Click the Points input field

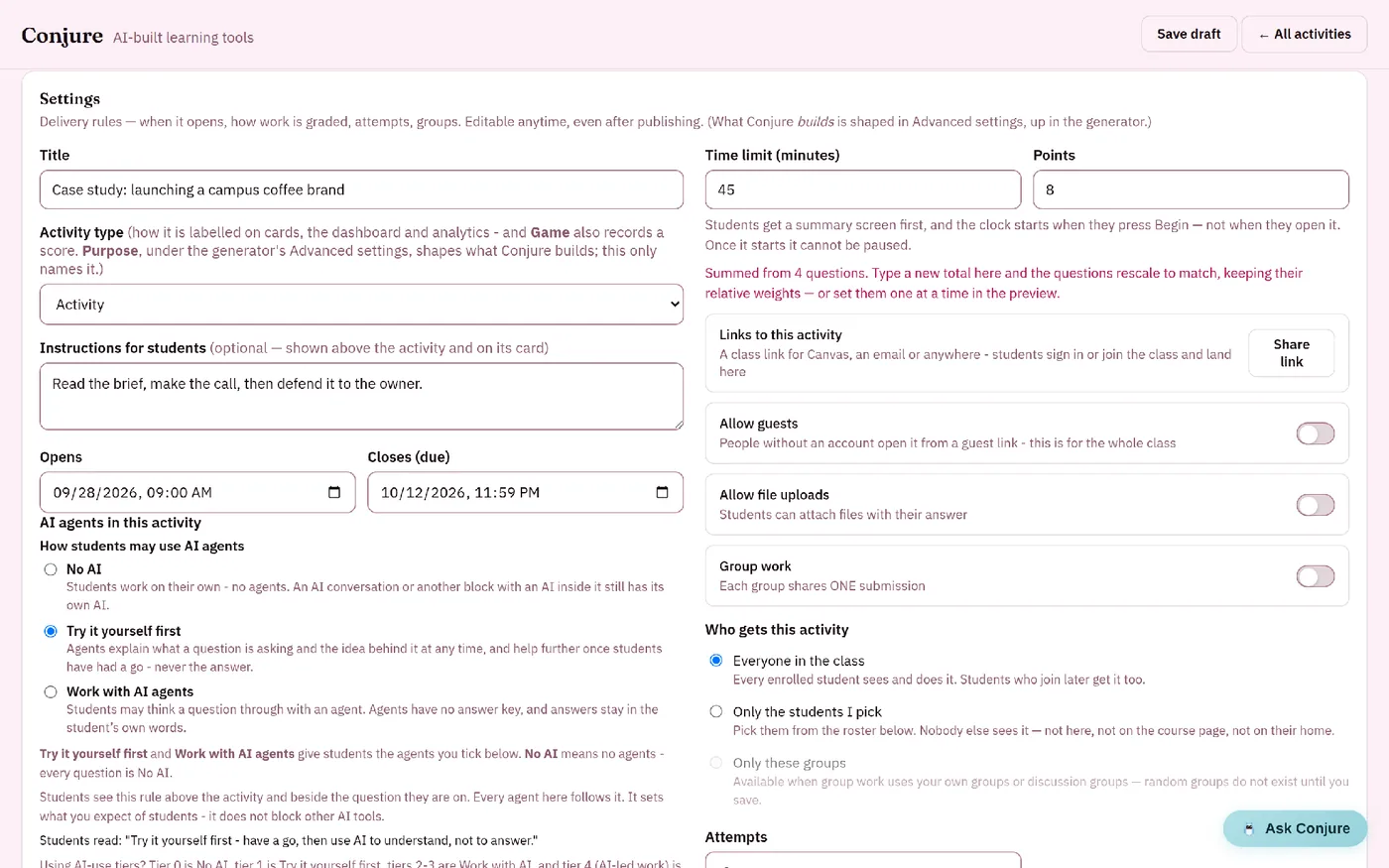point(1191,189)
